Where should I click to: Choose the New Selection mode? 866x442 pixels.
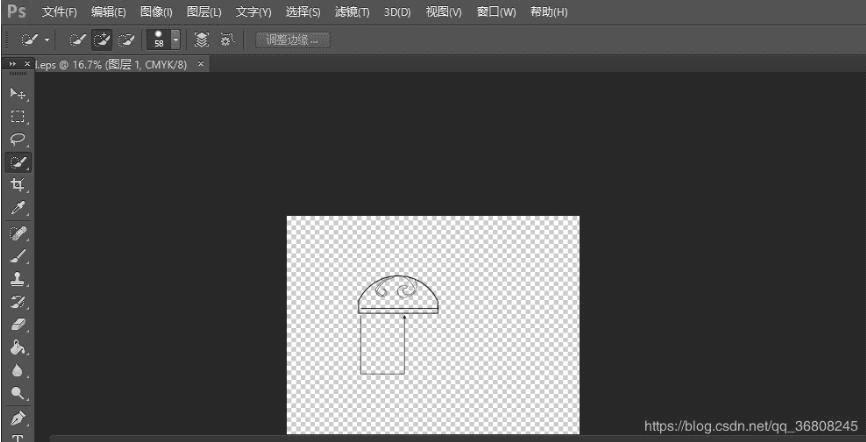(x=77, y=40)
